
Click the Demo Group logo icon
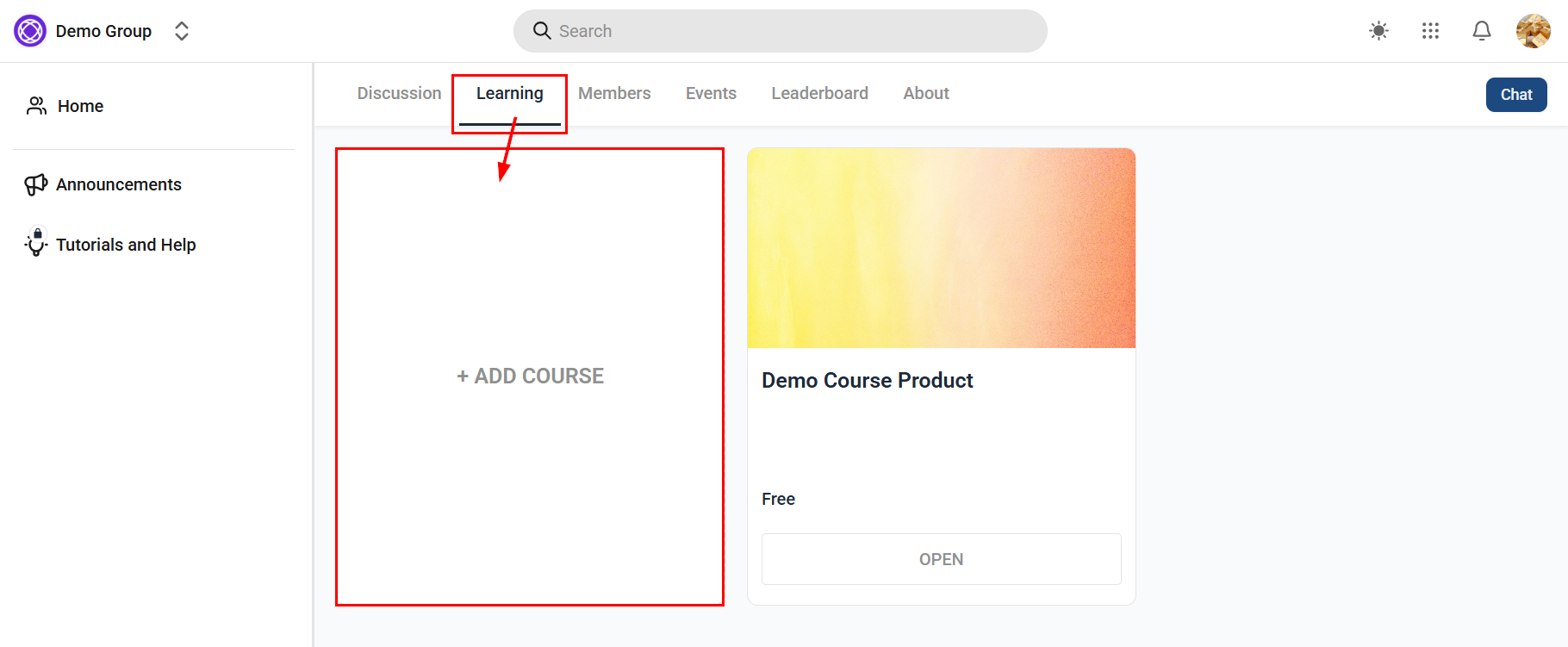(30, 31)
